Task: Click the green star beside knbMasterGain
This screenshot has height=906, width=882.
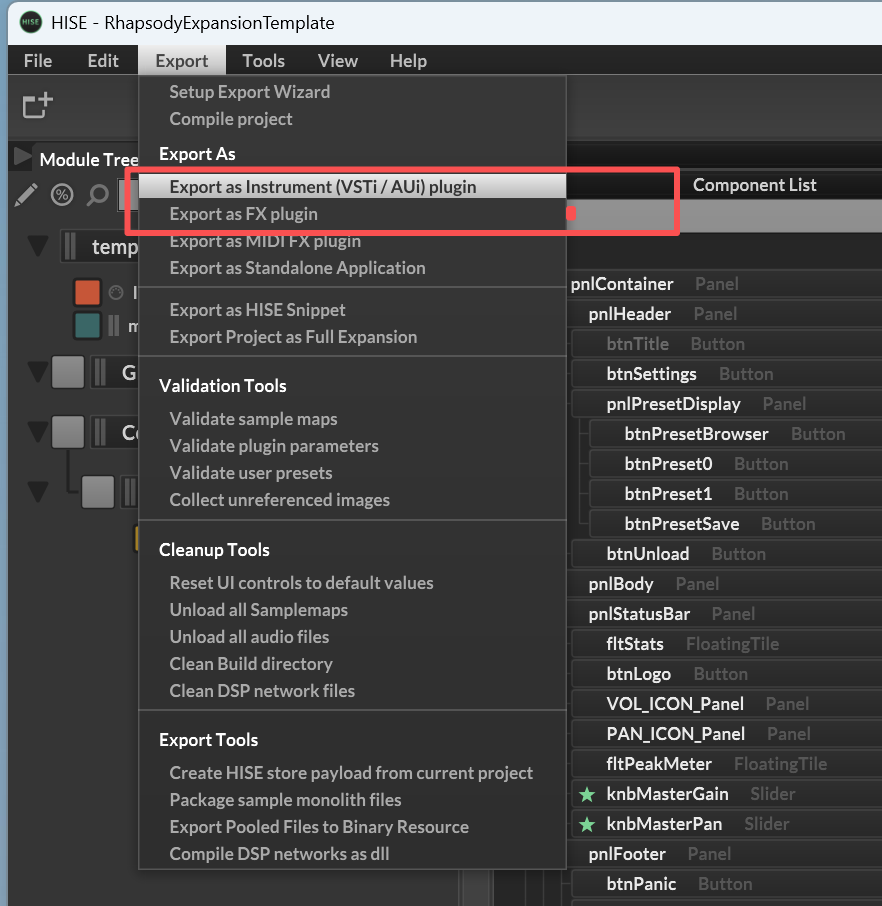Action: (587, 794)
